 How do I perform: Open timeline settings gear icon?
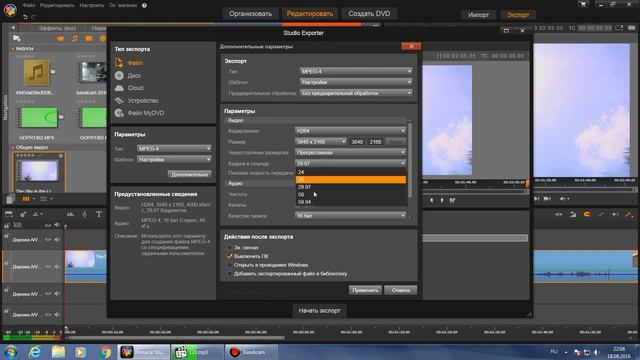[x=23, y=214]
